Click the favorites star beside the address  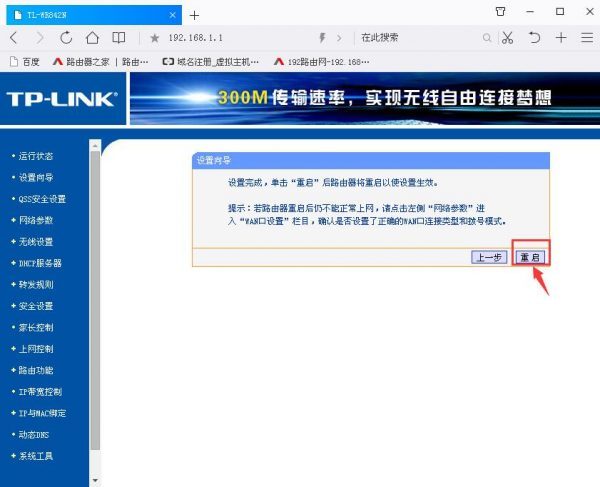155,38
